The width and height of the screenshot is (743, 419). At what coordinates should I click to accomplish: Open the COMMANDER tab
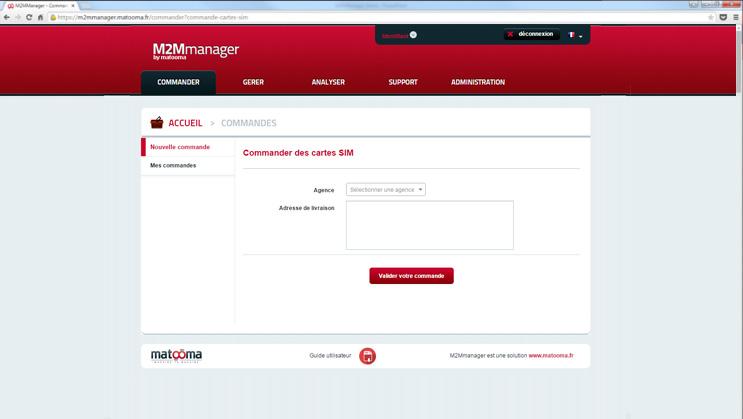click(178, 82)
